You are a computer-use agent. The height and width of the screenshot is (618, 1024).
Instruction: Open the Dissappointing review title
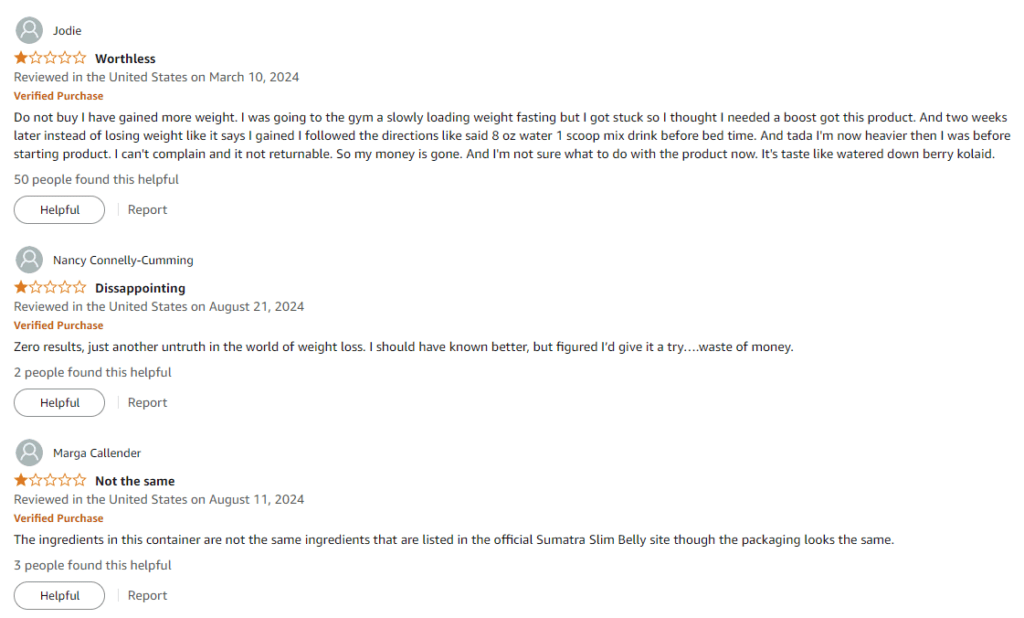coord(140,288)
